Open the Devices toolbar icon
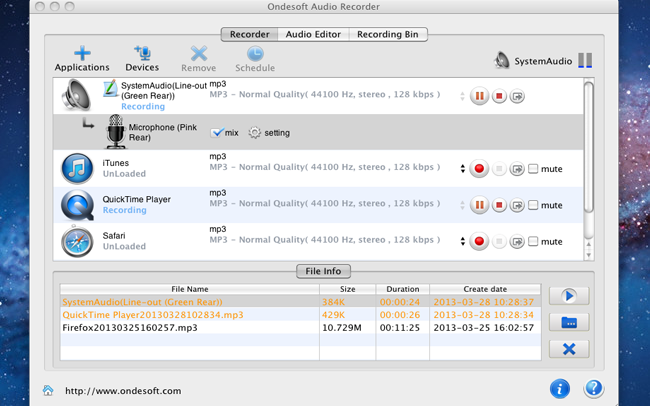The width and height of the screenshot is (650, 406). coord(142,53)
